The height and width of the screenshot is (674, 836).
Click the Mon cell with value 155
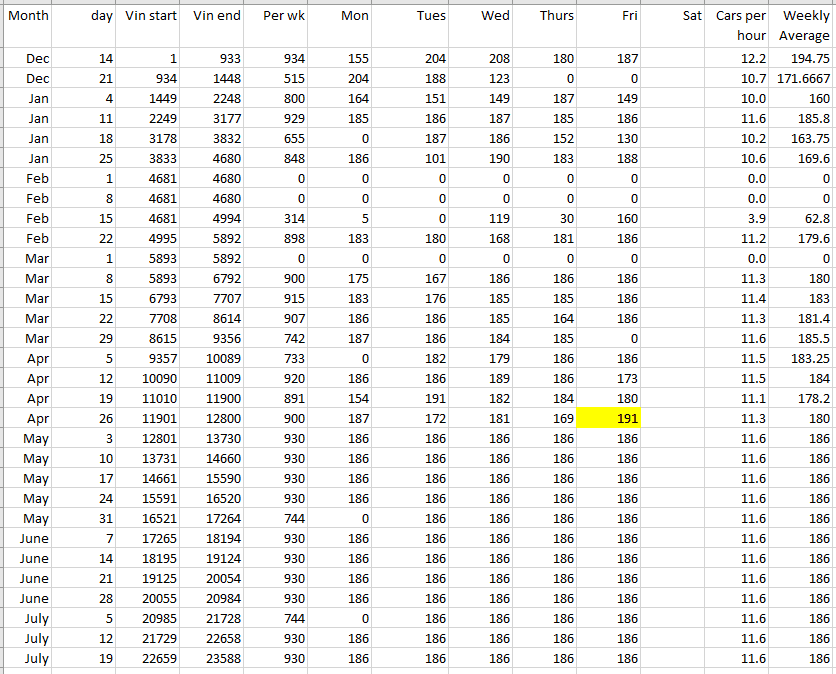point(342,59)
